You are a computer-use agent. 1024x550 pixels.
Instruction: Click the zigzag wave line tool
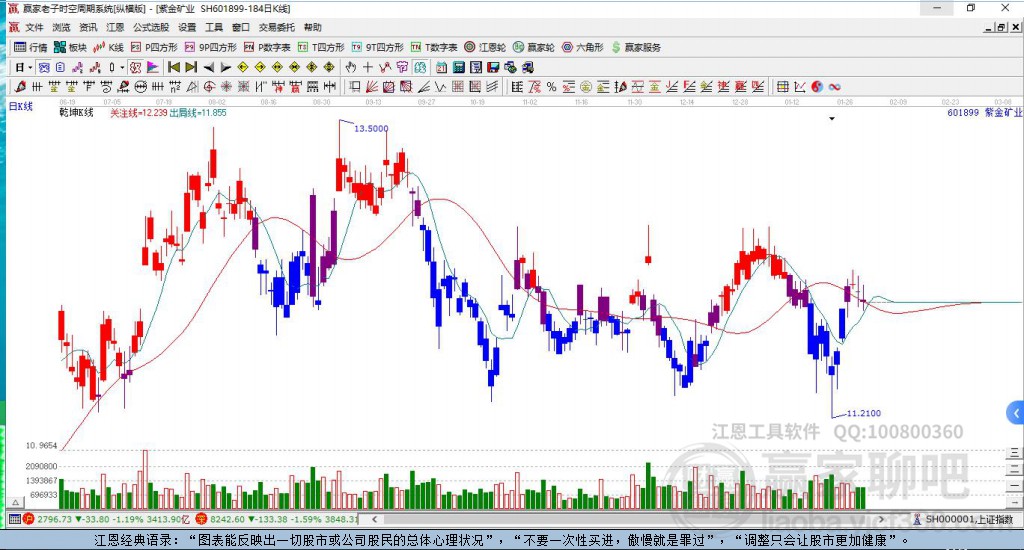[x=441, y=87]
